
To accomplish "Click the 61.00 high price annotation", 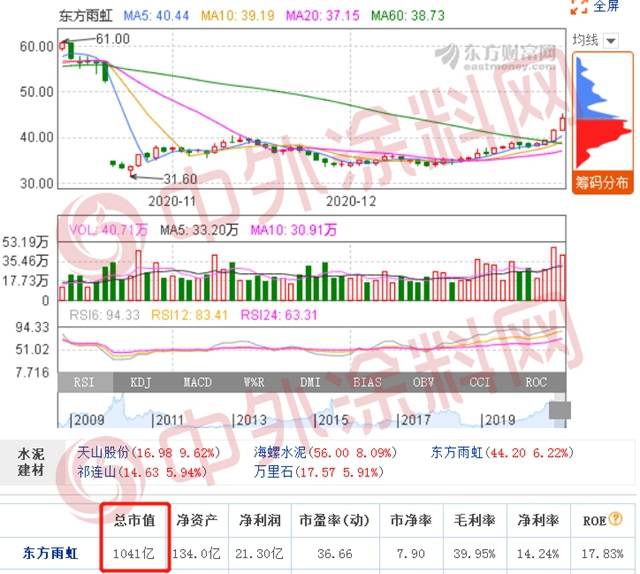I will tap(113, 39).
